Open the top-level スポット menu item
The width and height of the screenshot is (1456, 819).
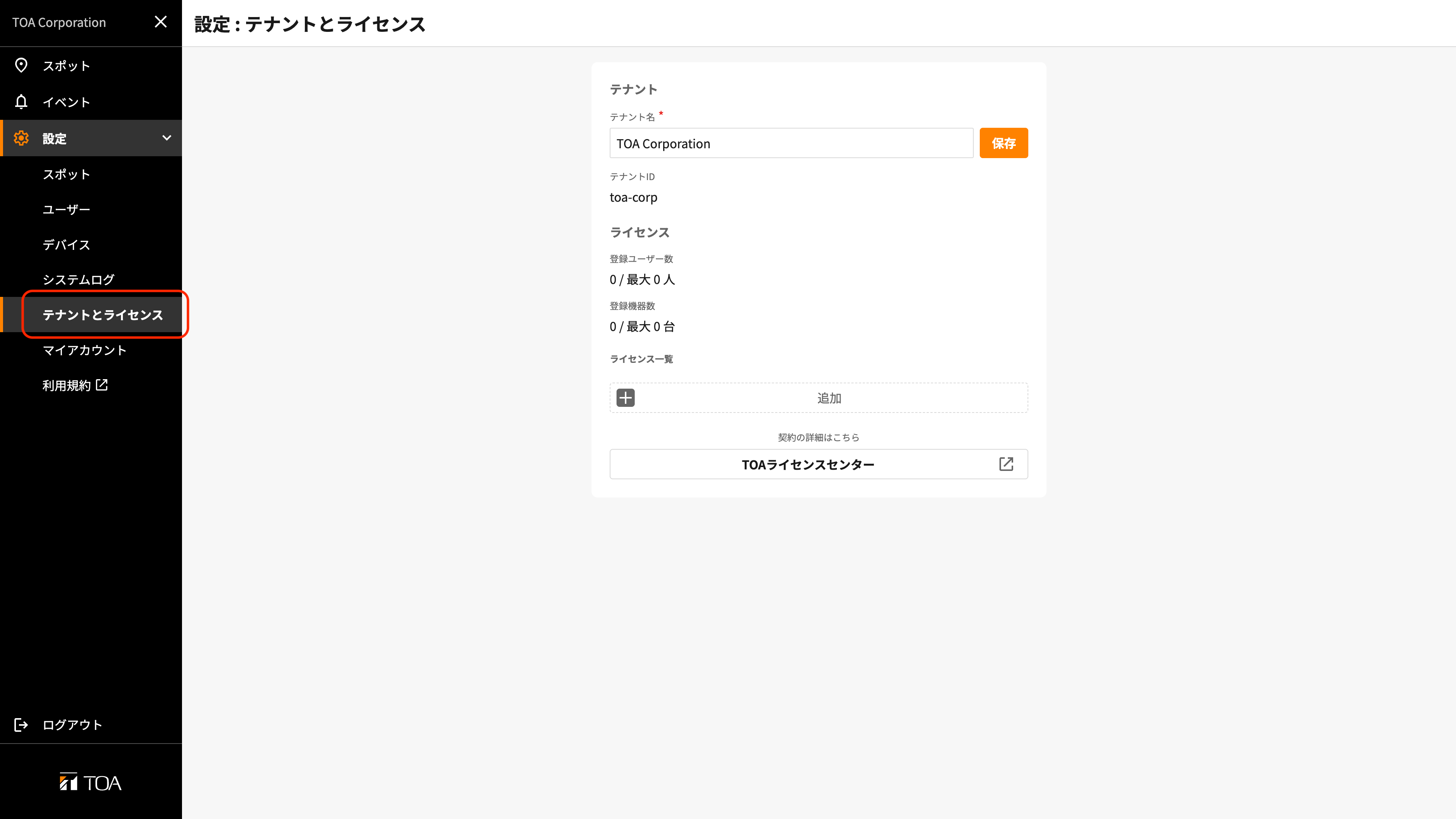click(91, 66)
